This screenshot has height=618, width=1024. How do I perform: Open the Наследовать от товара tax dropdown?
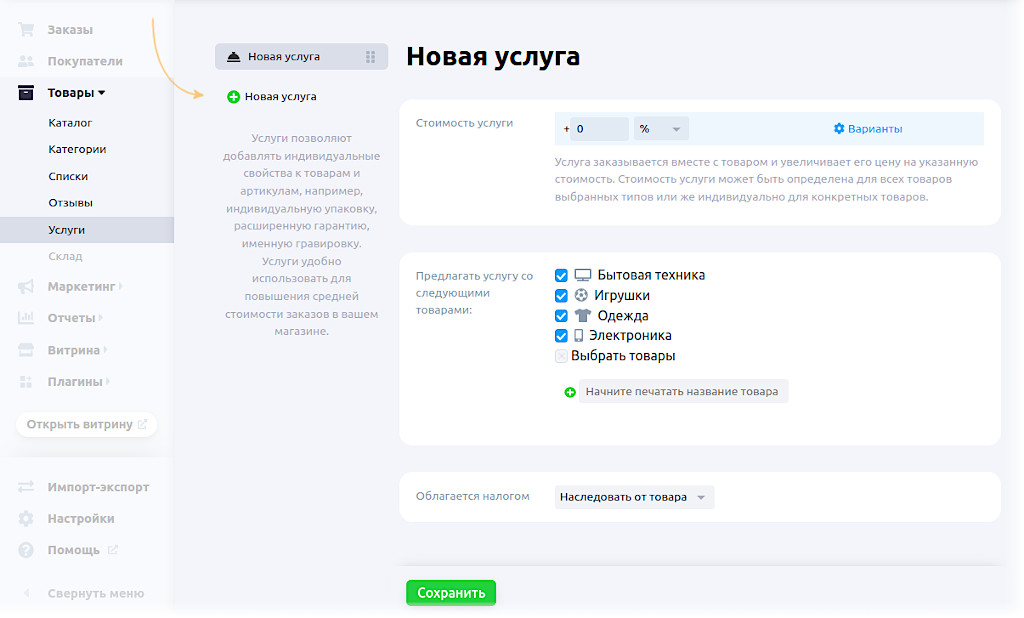click(x=634, y=497)
